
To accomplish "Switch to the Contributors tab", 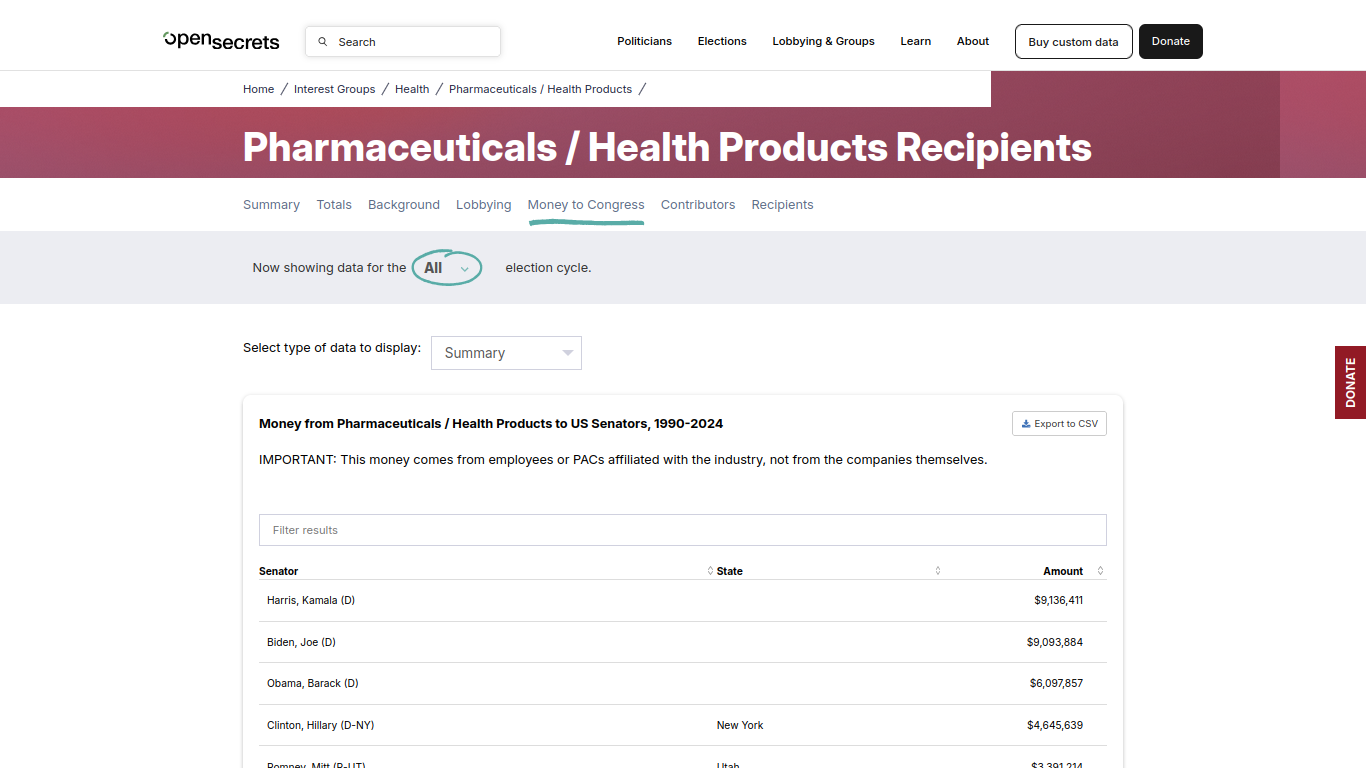I will point(698,204).
